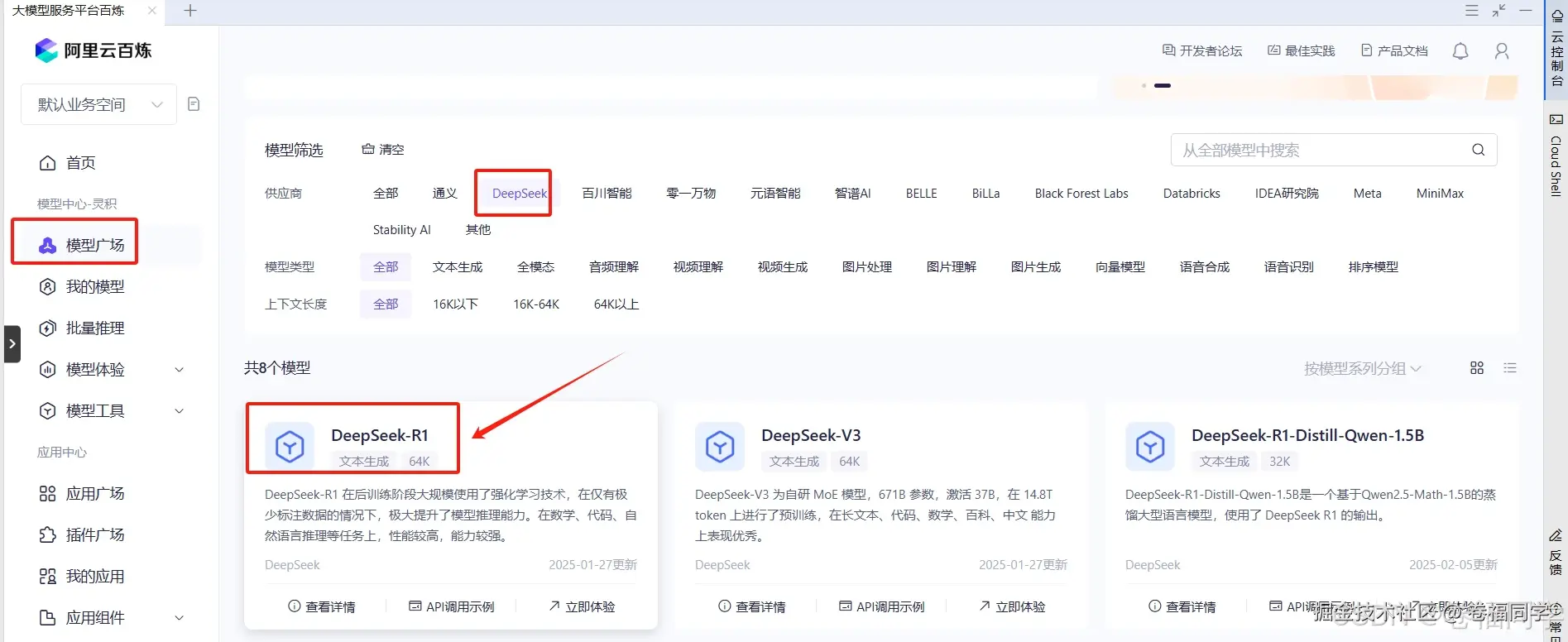The width and height of the screenshot is (1568, 642).
Task: Open the user account profile icon
Action: click(x=1502, y=51)
